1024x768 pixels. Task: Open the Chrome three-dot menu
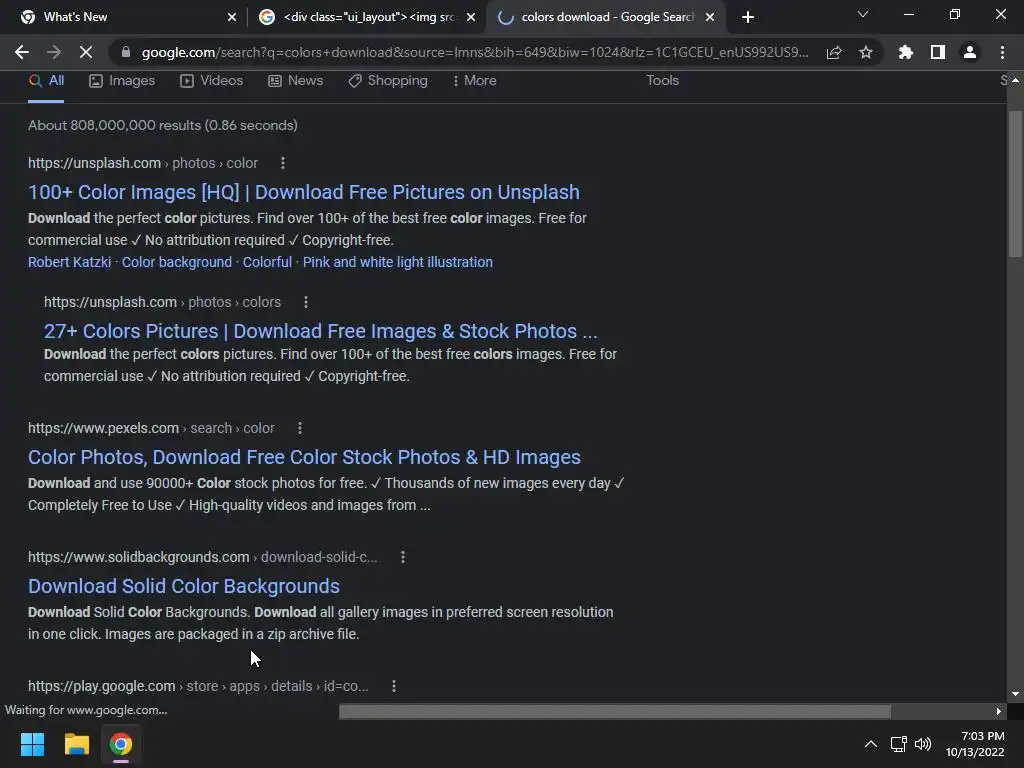pos(1002,52)
